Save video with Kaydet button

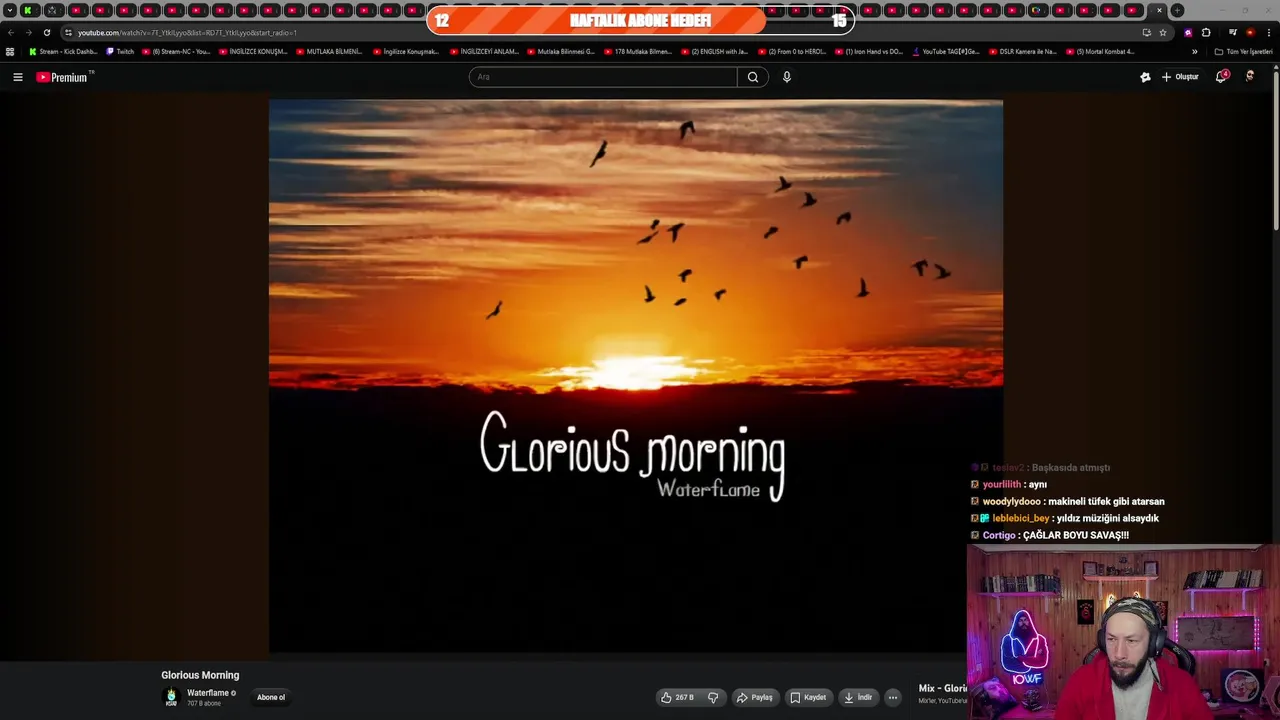tap(808, 697)
